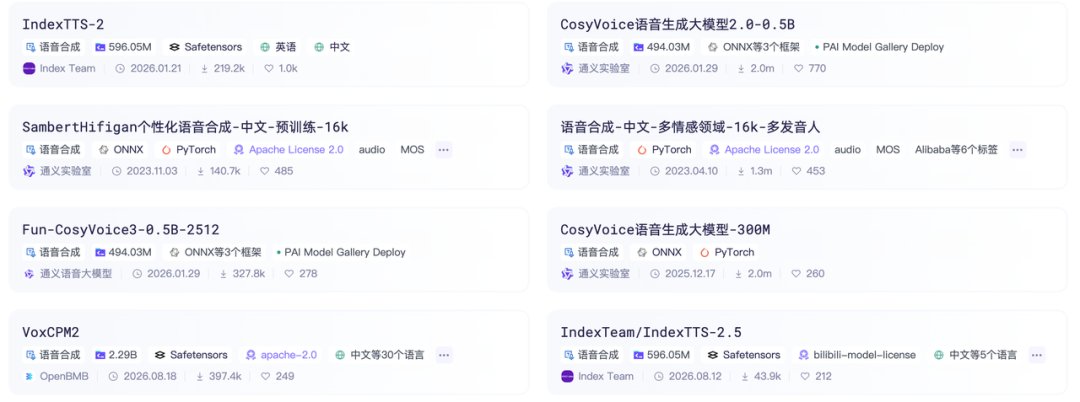Click heart like icon on IndexTTS-2 card
Screen dimensions: 1080x402
269,68
